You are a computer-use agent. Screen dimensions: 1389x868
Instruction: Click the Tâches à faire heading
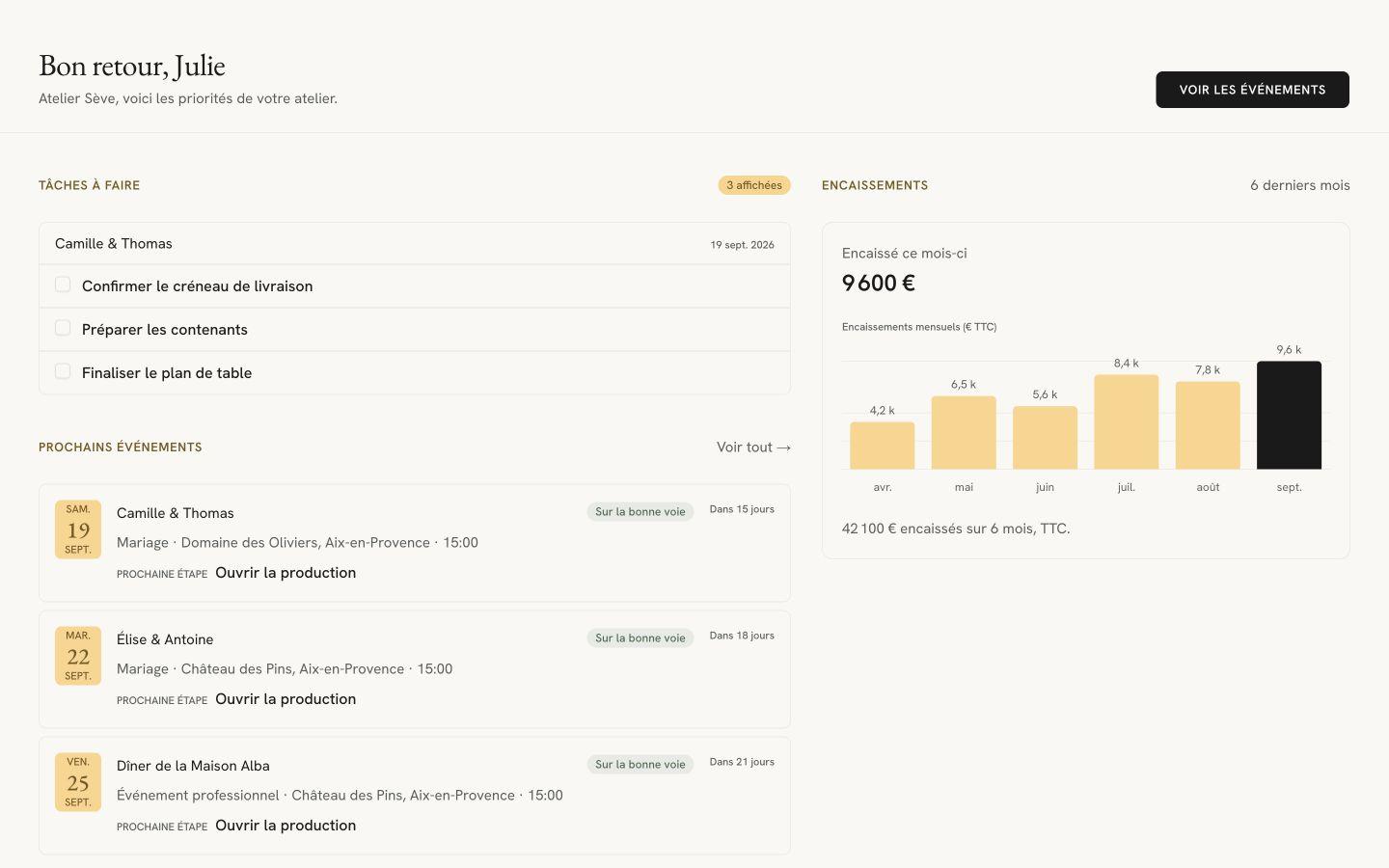click(89, 185)
